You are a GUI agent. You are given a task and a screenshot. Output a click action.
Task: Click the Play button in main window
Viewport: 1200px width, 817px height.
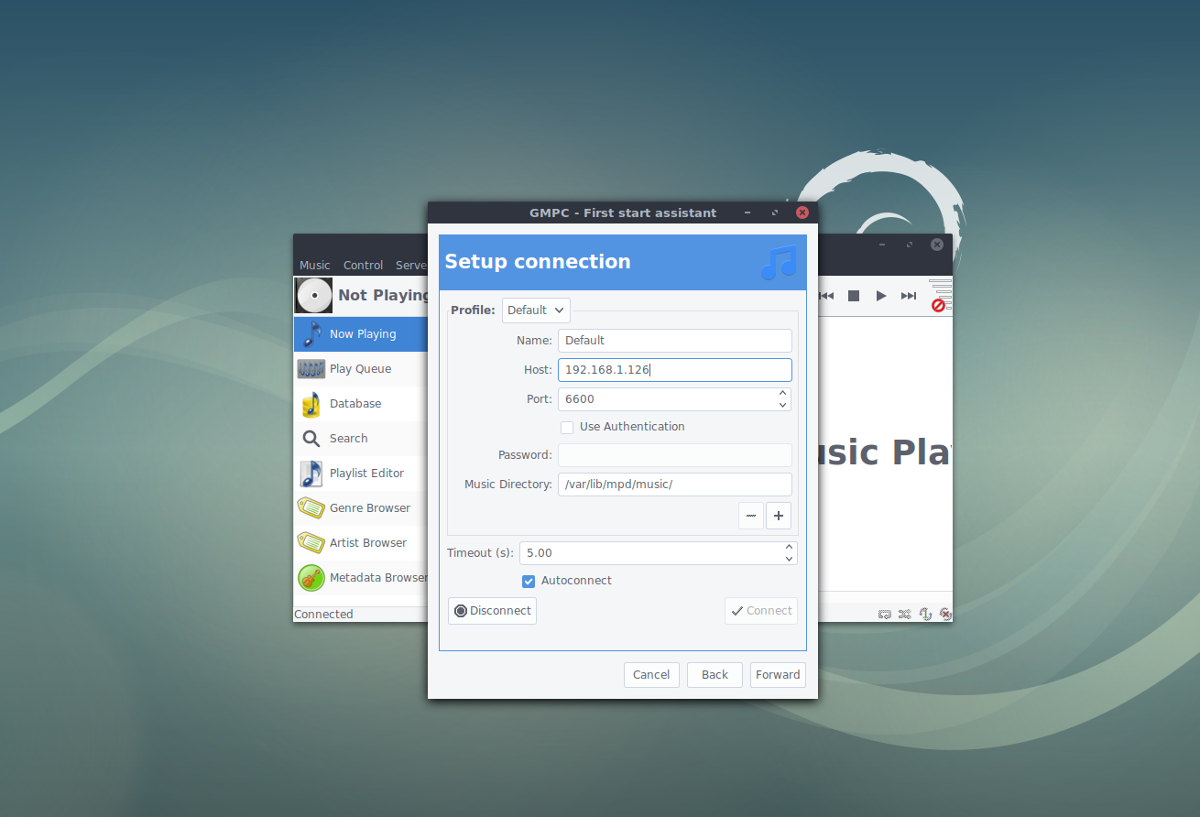click(x=881, y=296)
